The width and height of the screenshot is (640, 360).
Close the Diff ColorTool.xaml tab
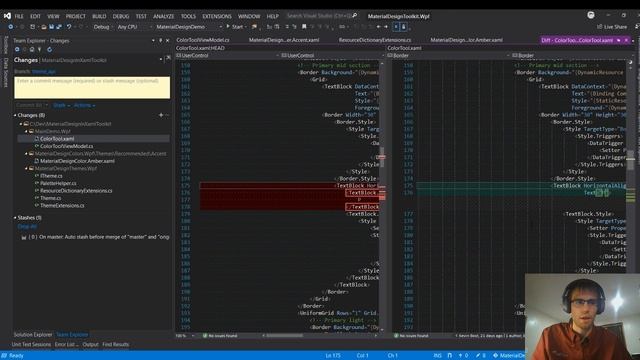[626, 40]
